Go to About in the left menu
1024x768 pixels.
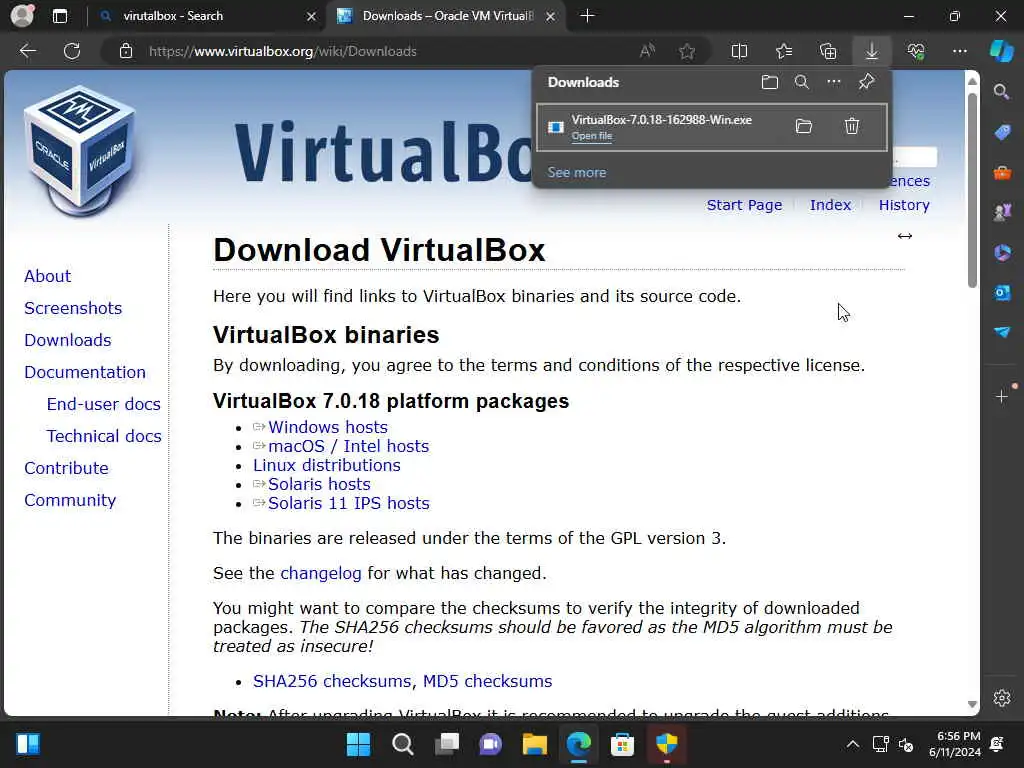point(48,276)
